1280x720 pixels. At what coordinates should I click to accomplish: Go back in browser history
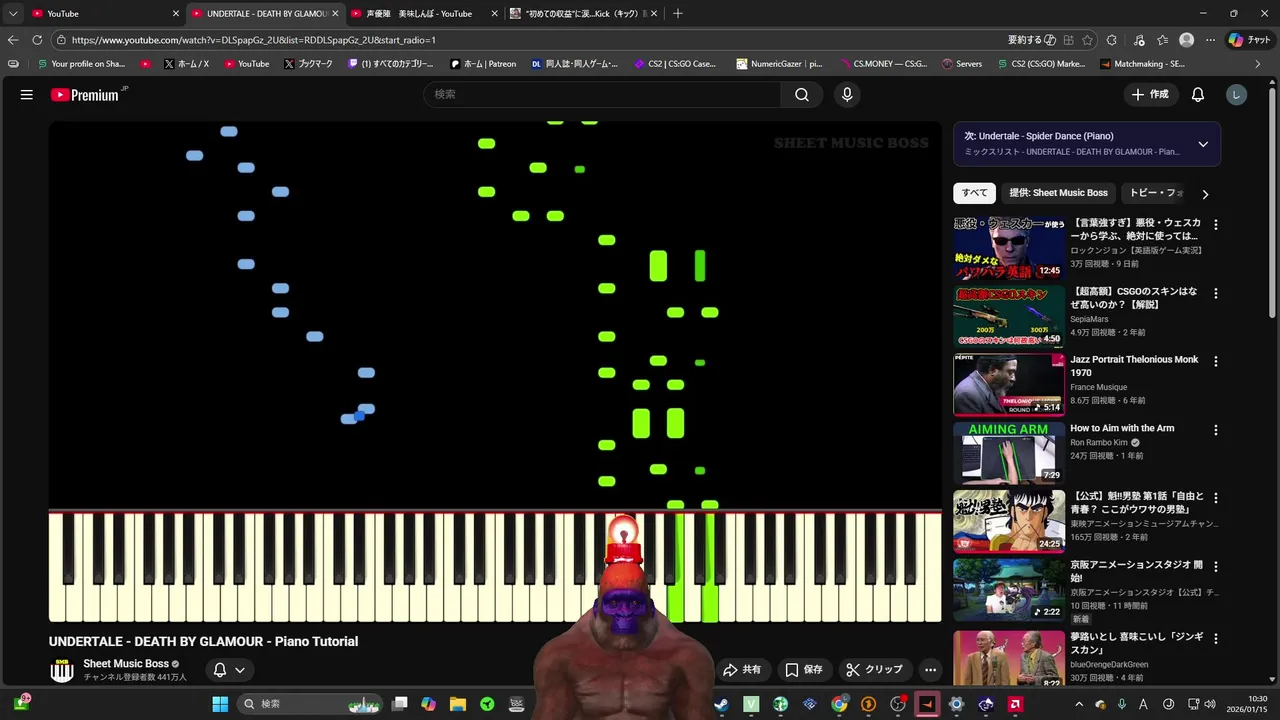coord(13,40)
